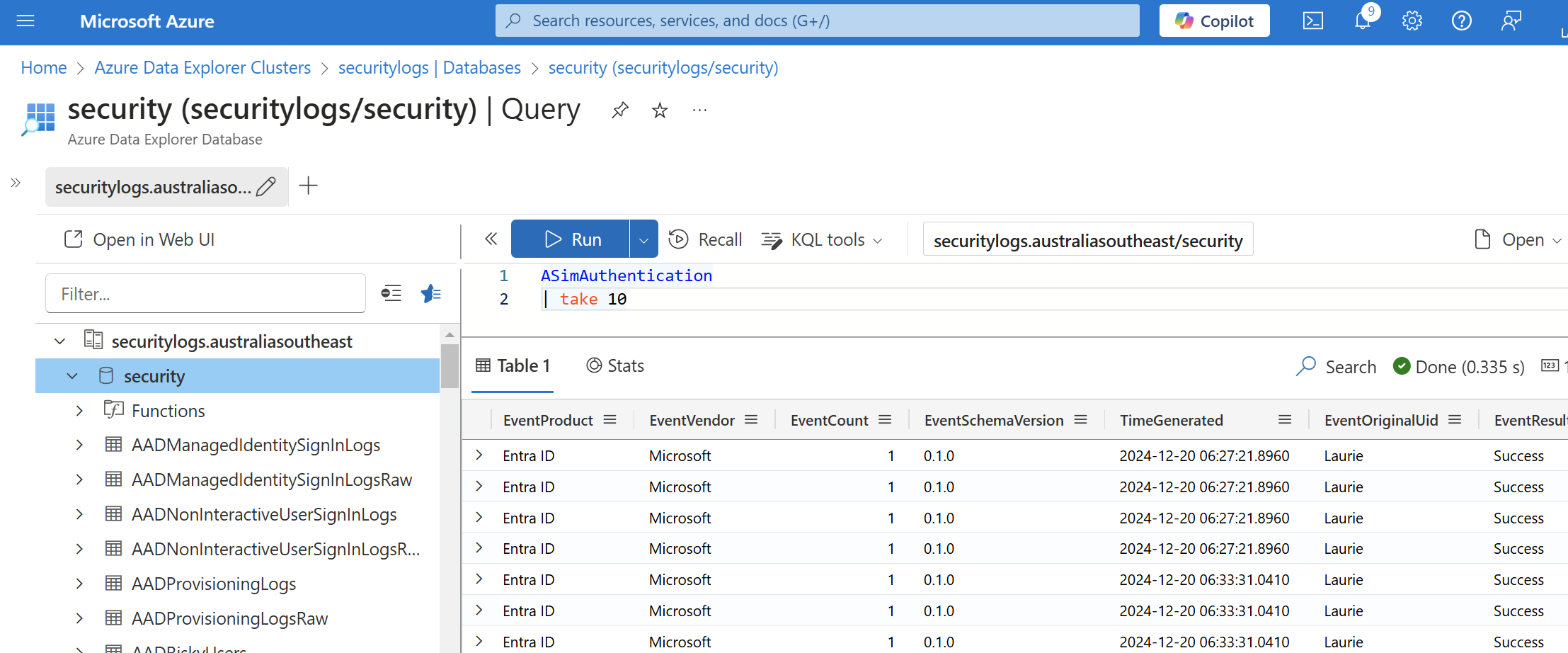Screen dimensions: 1568x653
Task: Click Recall to restore previous query
Action: pyautogui.click(x=706, y=239)
